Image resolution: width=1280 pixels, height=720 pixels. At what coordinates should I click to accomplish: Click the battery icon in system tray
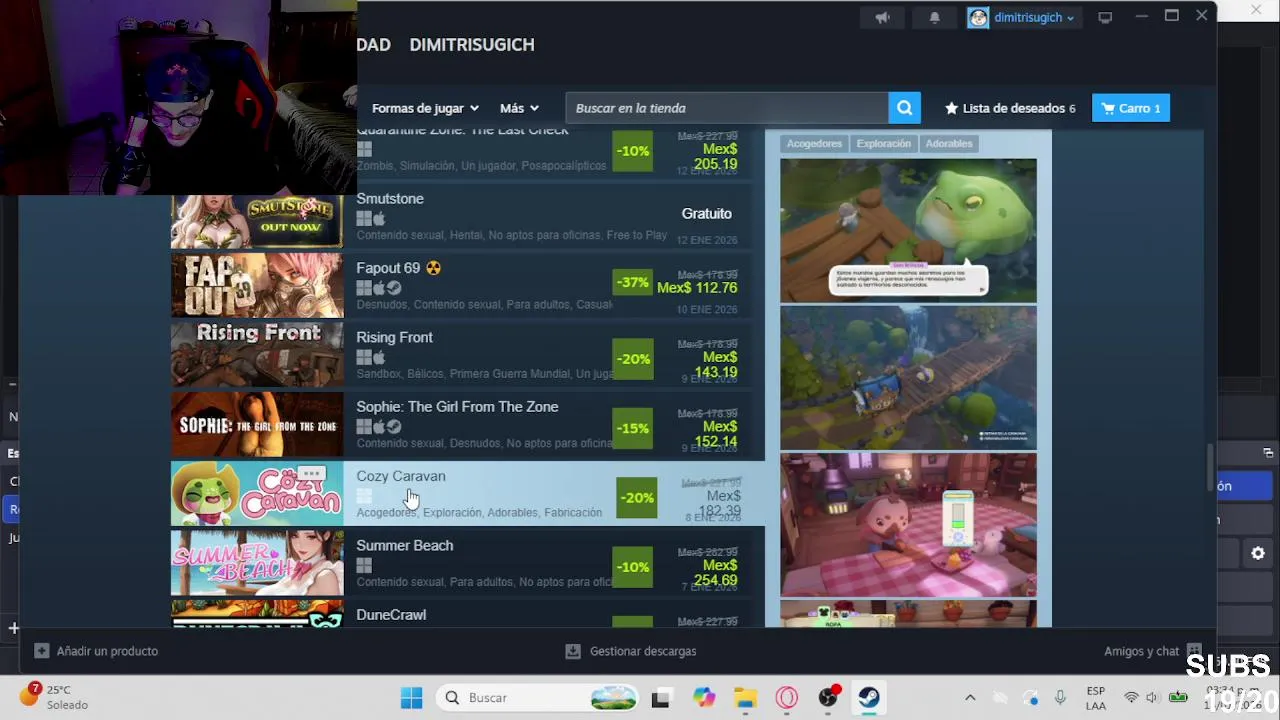click(1179, 698)
